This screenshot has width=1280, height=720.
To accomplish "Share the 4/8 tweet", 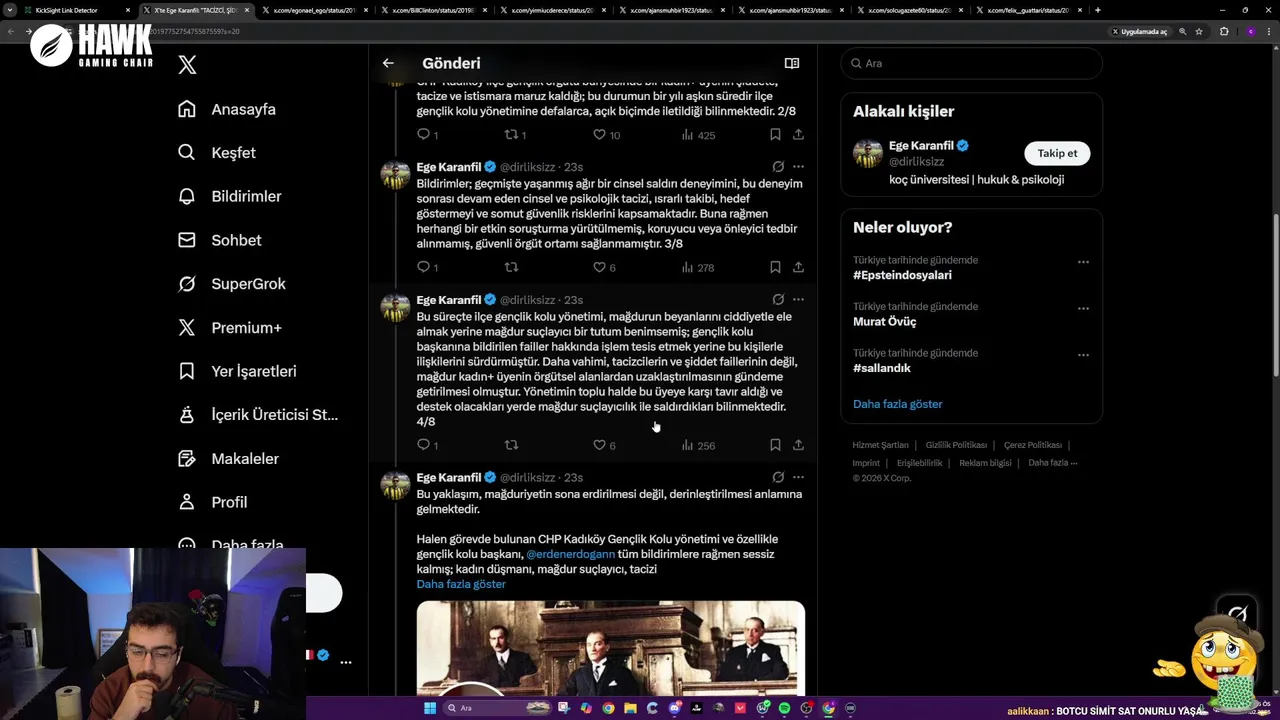I will 798,445.
